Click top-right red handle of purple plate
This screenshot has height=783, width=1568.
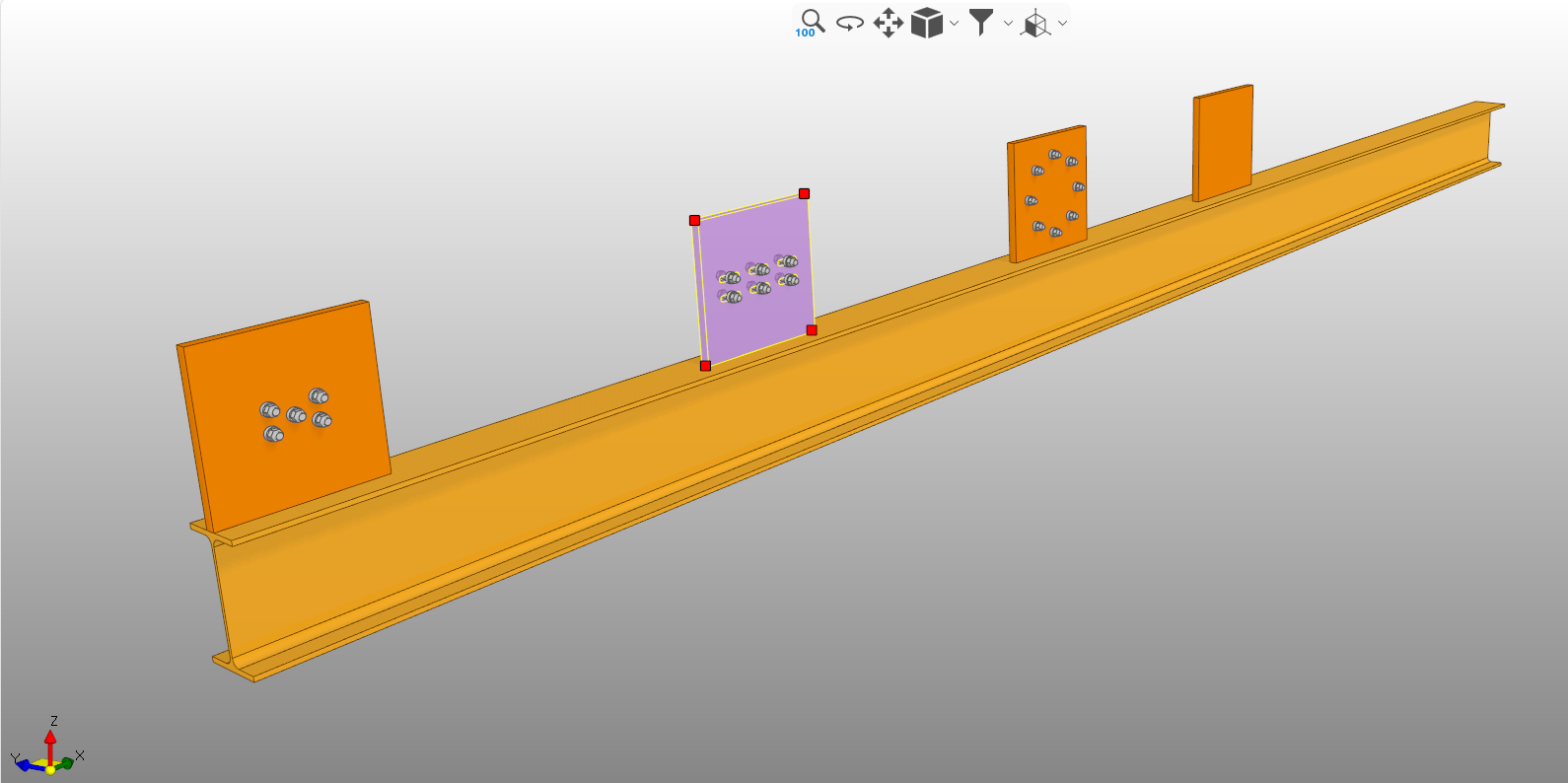tap(804, 193)
